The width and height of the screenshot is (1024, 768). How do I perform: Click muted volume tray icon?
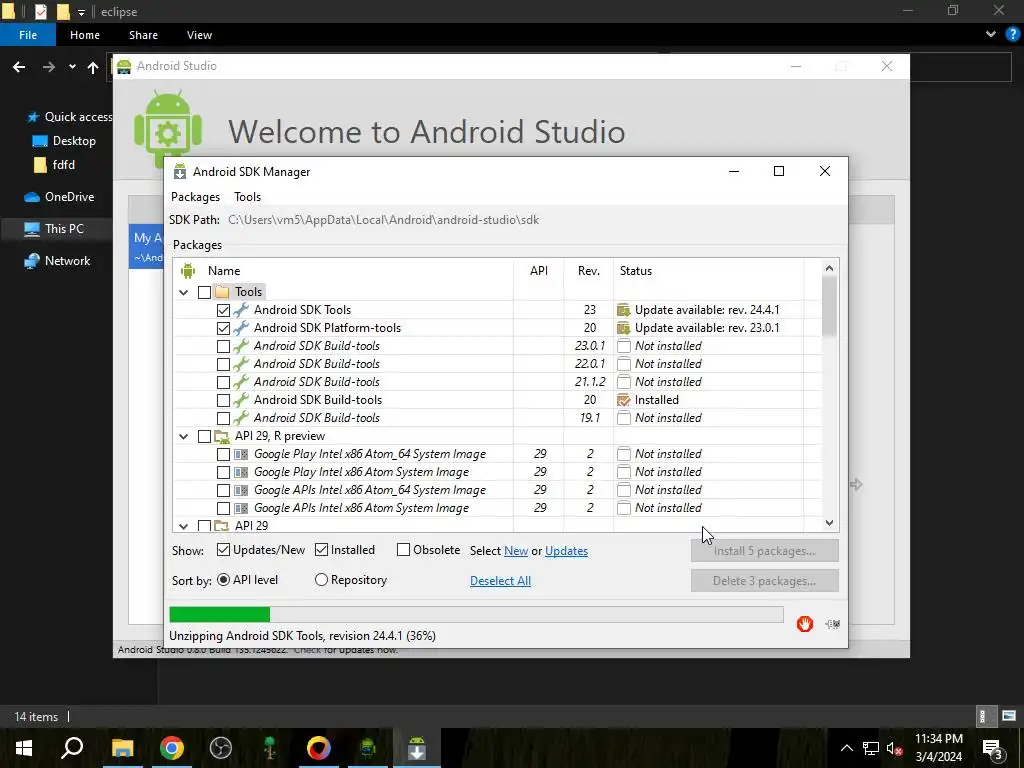coord(895,748)
